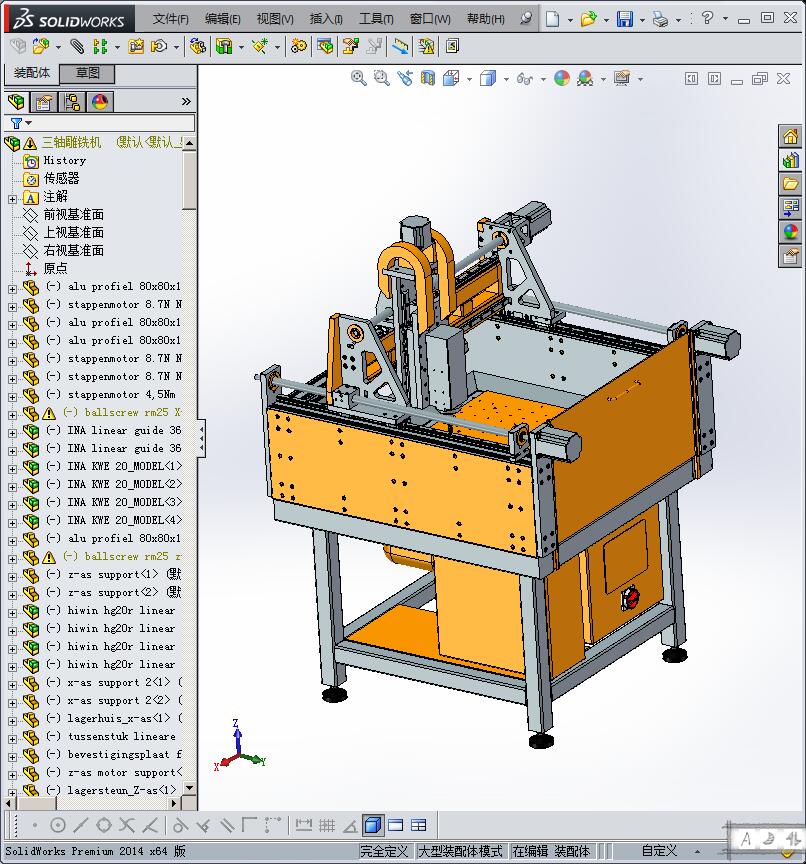Screen dimensions: 806x864
Task: Open the dropdown arrow next to New icon
Action: [x=570, y=20]
